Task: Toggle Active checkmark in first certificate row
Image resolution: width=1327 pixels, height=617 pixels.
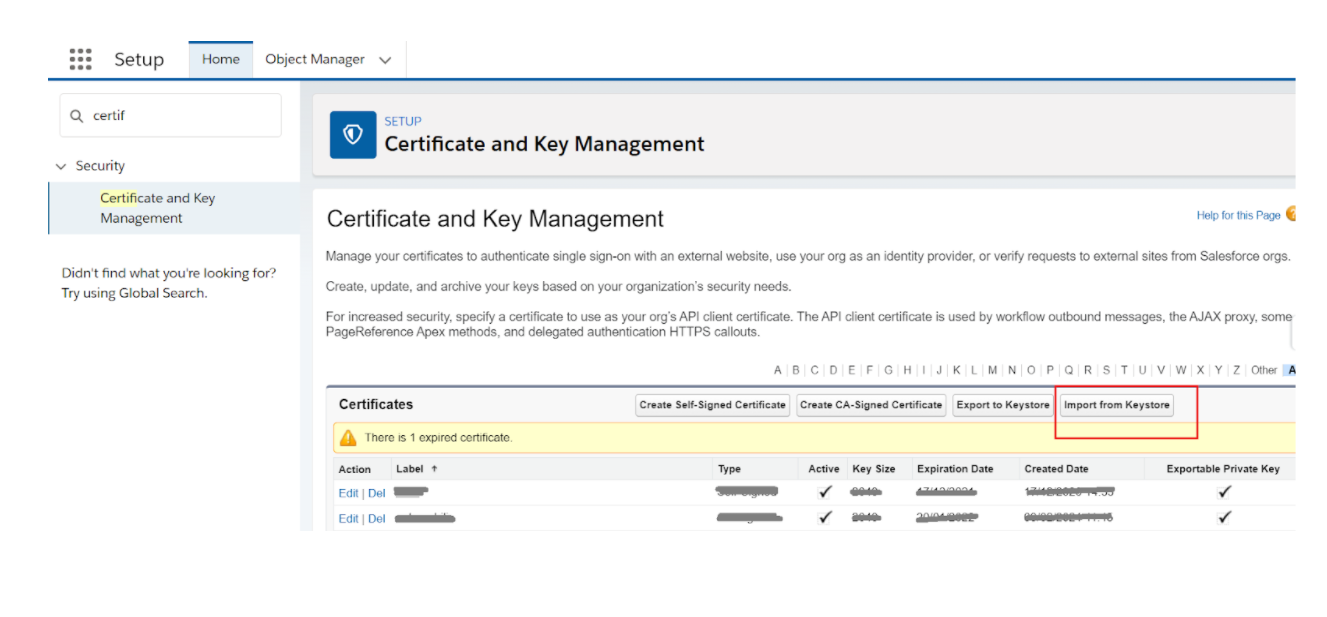Action: (824, 492)
